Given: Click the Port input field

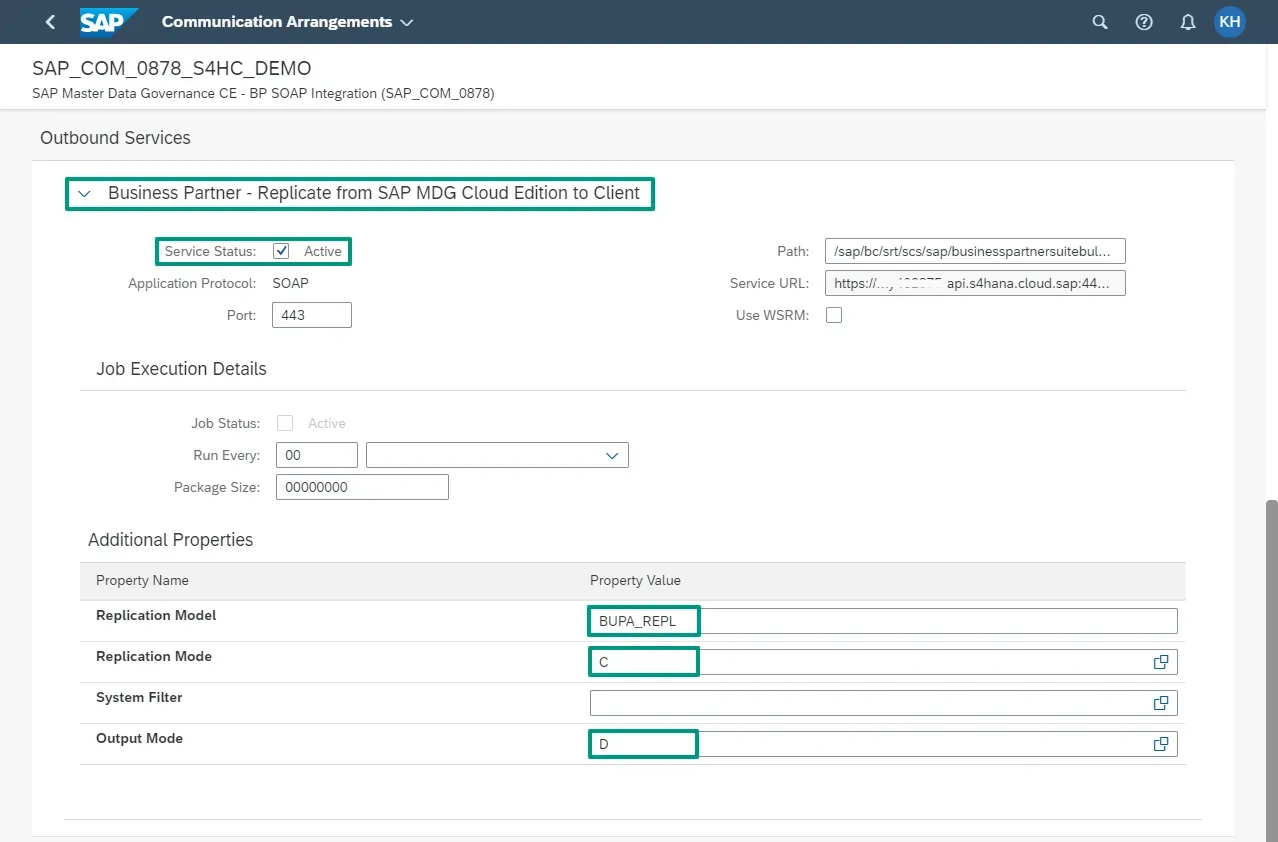Looking at the screenshot, I should (312, 315).
